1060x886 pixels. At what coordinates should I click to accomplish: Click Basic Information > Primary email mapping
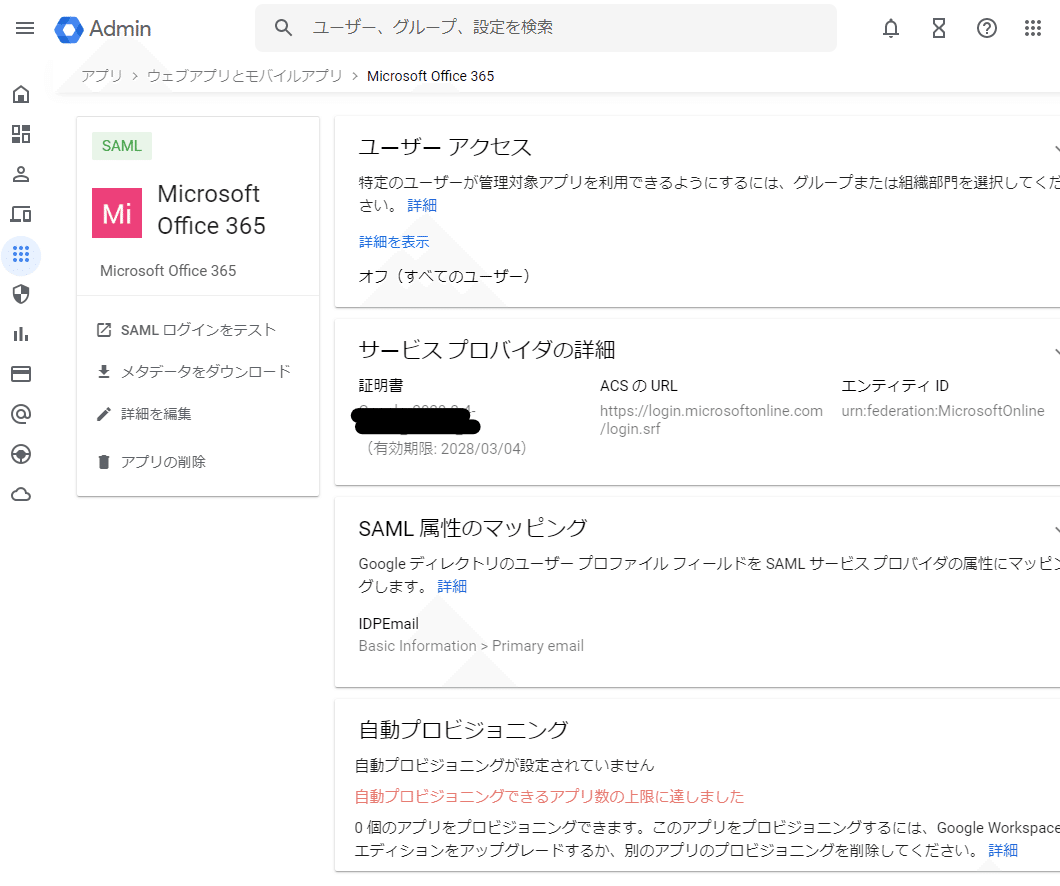(x=471, y=646)
